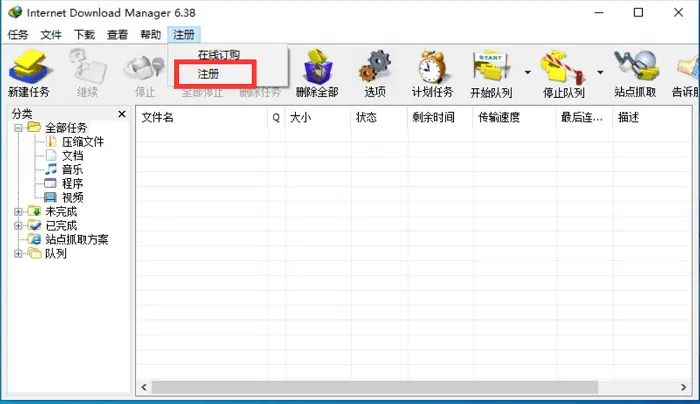This screenshot has width=700, height=404.
Task: Click the IDM application logo in title bar
Action: (x=15, y=12)
